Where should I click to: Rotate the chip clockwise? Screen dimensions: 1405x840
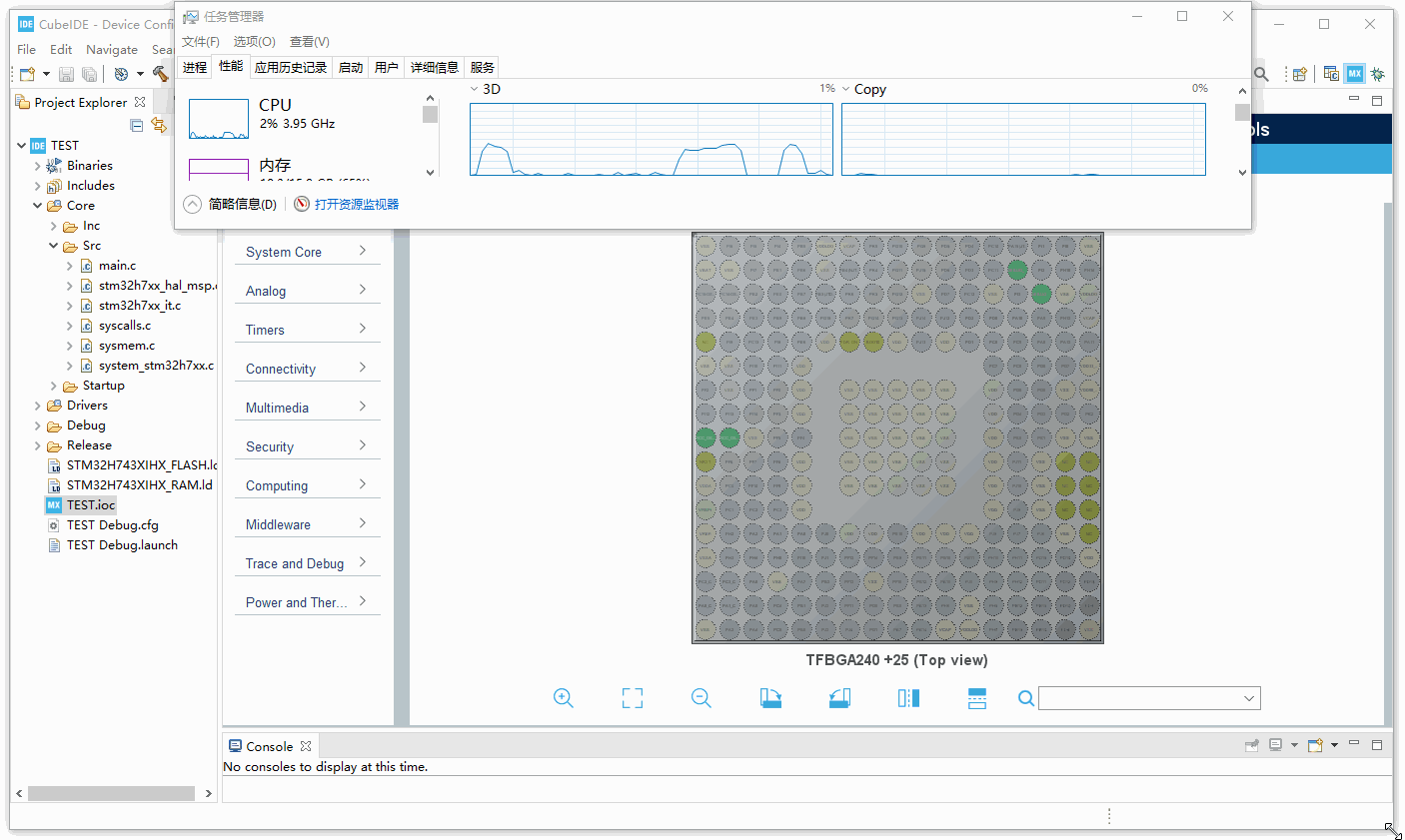click(x=770, y=698)
